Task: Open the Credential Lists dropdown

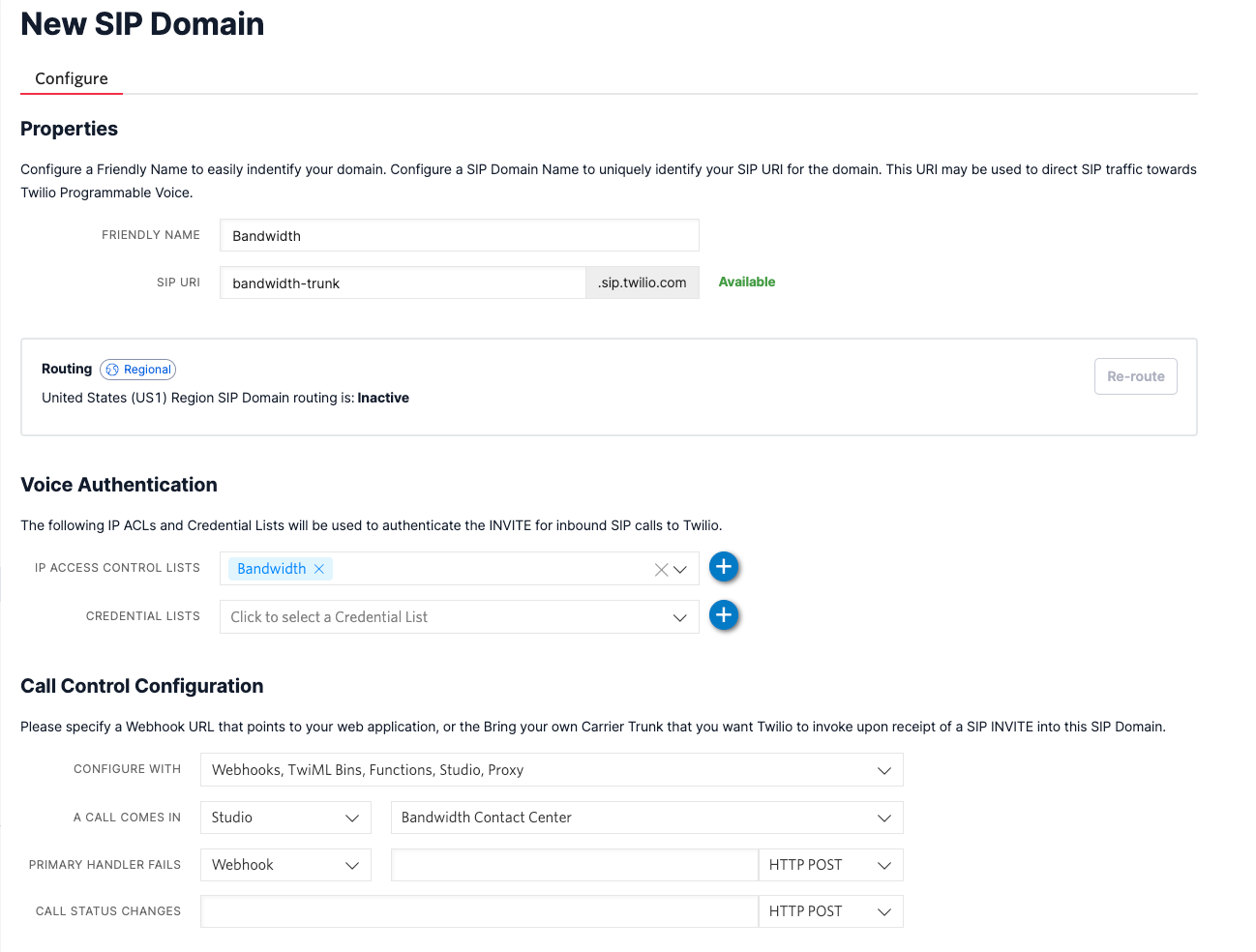Action: point(460,617)
